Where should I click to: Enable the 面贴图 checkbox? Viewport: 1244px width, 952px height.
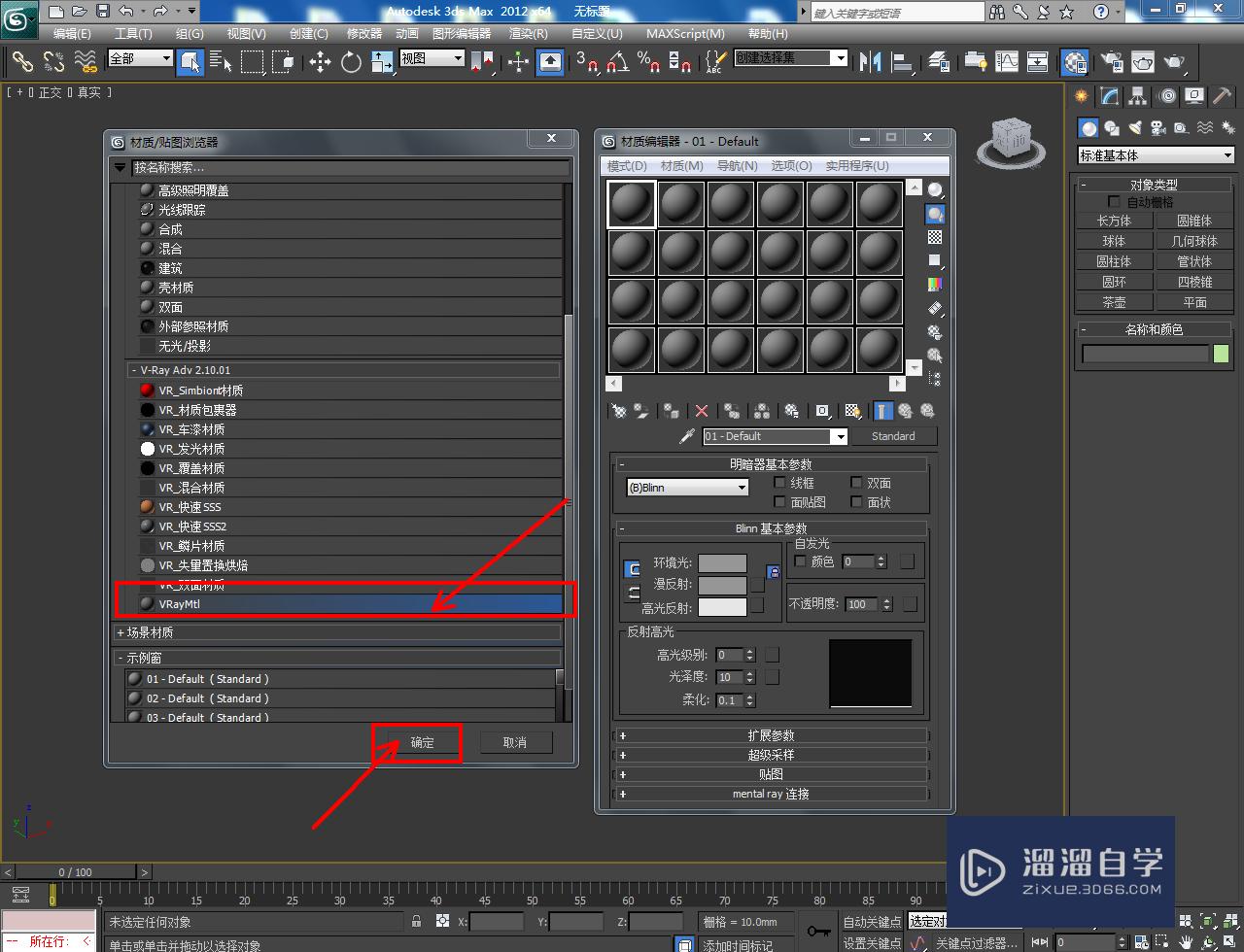pos(779,501)
